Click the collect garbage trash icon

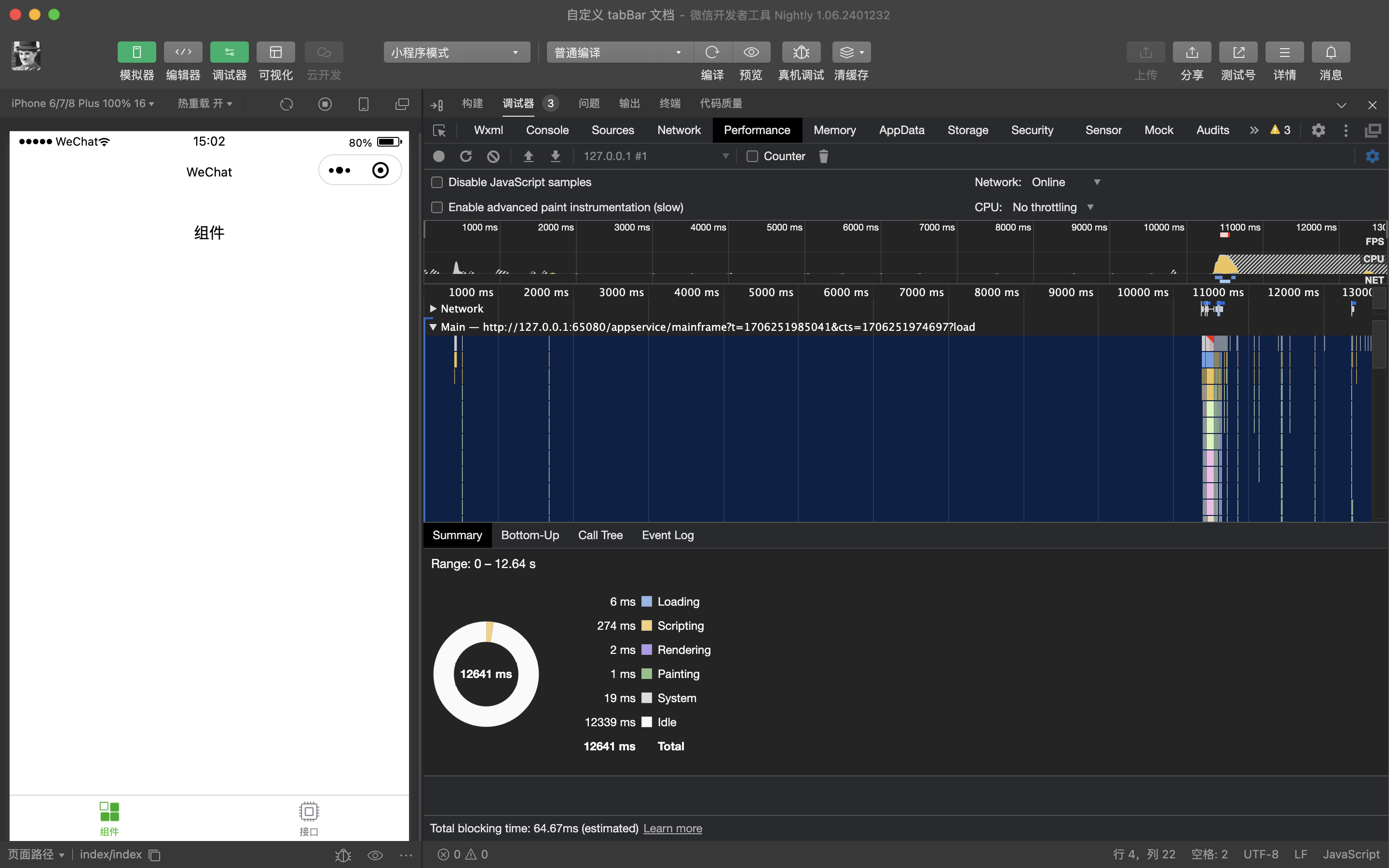(823, 156)
